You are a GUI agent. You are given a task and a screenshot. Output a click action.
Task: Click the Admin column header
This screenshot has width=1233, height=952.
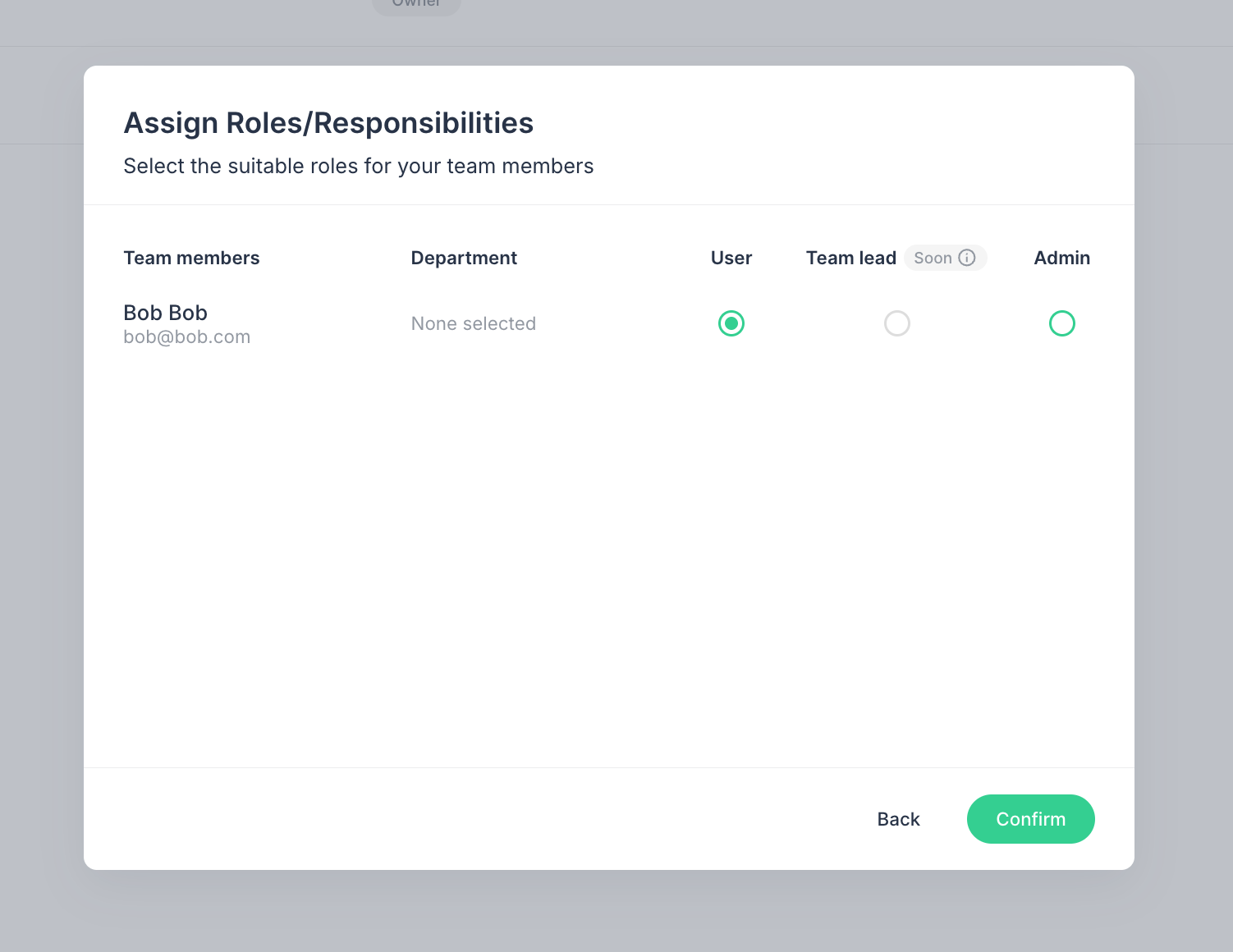pyautogui.click(x=1062, y=258)
